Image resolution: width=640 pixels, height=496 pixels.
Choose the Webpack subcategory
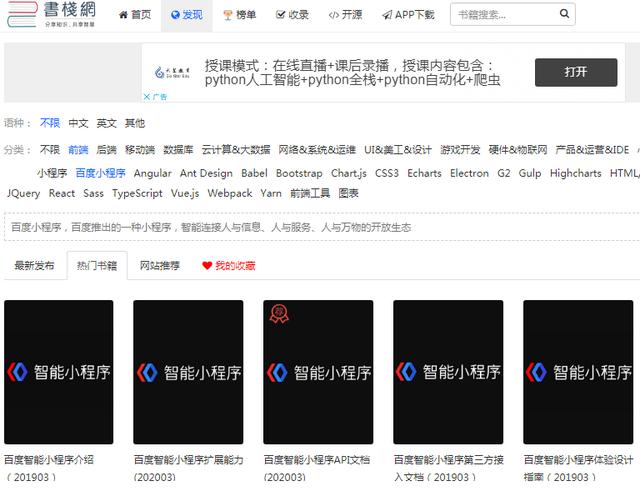coord(230,193)
